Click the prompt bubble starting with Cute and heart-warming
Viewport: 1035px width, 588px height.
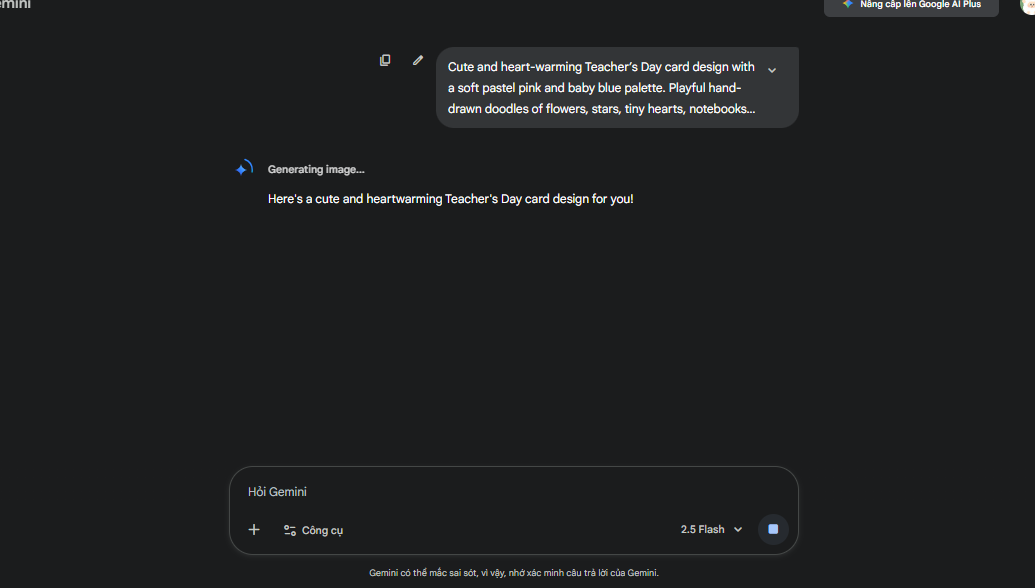coord(601,67)
